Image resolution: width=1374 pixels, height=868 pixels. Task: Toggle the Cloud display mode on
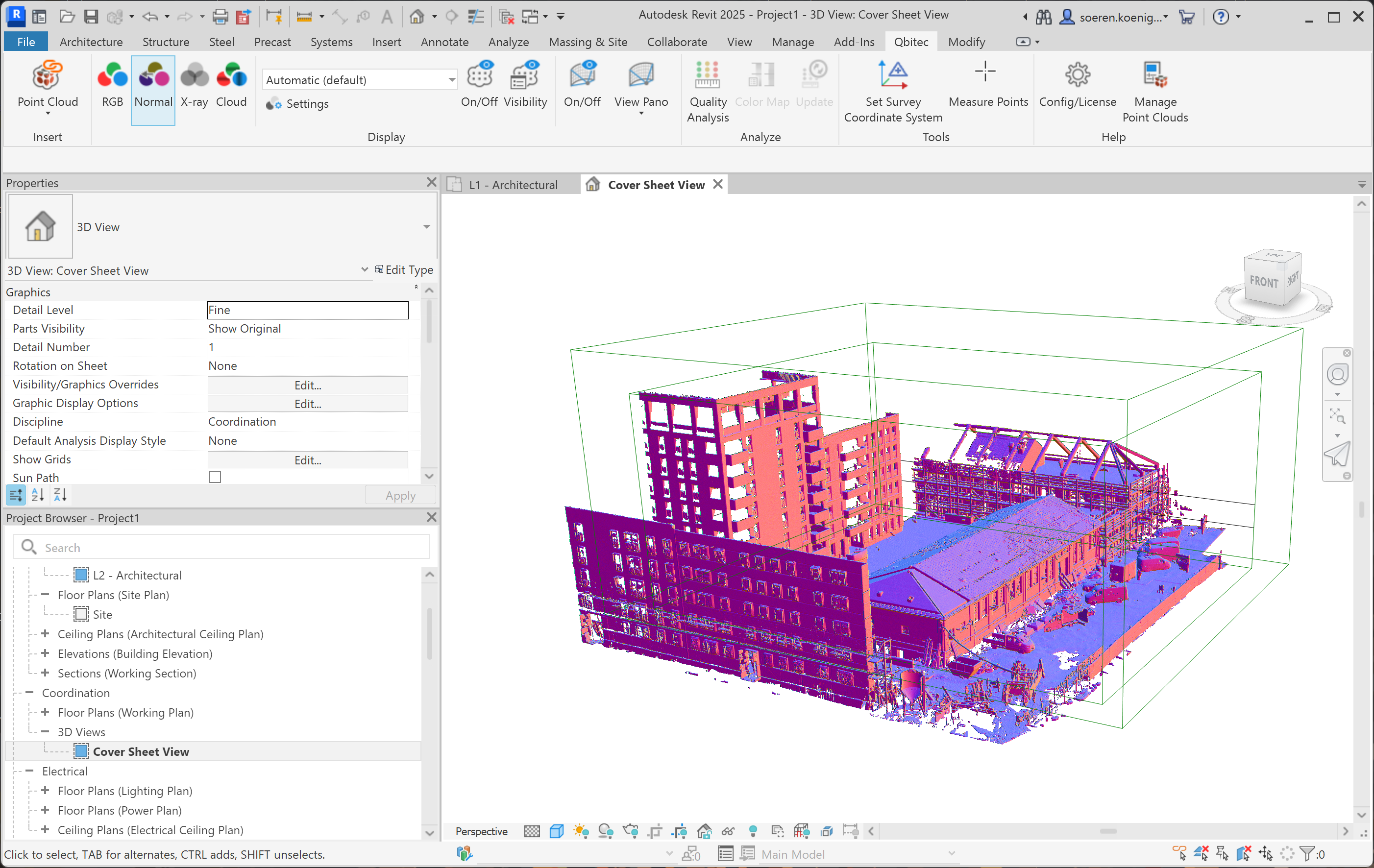click(x=231, y=86)
